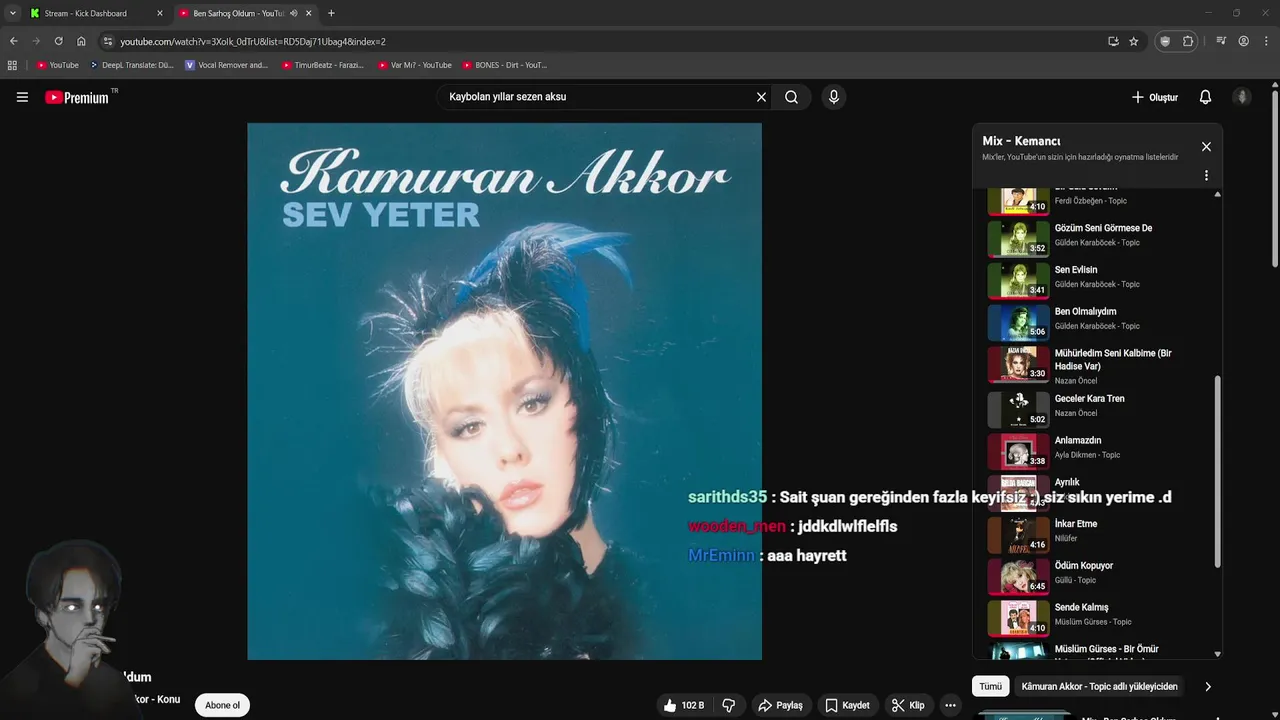The height and width of the screenshot is (720, 1280).
Task: Open browser extensions puzzle menu
Action: (1188, 41)
